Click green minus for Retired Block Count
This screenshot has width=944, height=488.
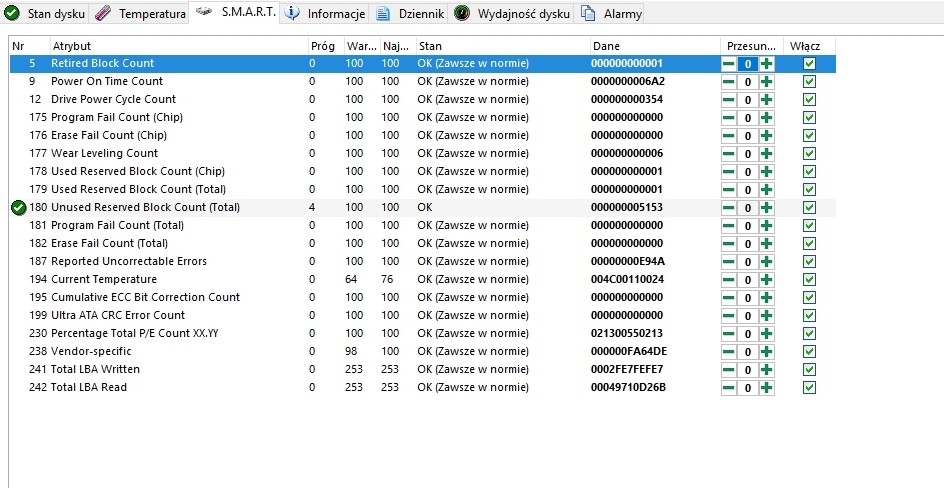pyautogui.click(x=728, y=64)
